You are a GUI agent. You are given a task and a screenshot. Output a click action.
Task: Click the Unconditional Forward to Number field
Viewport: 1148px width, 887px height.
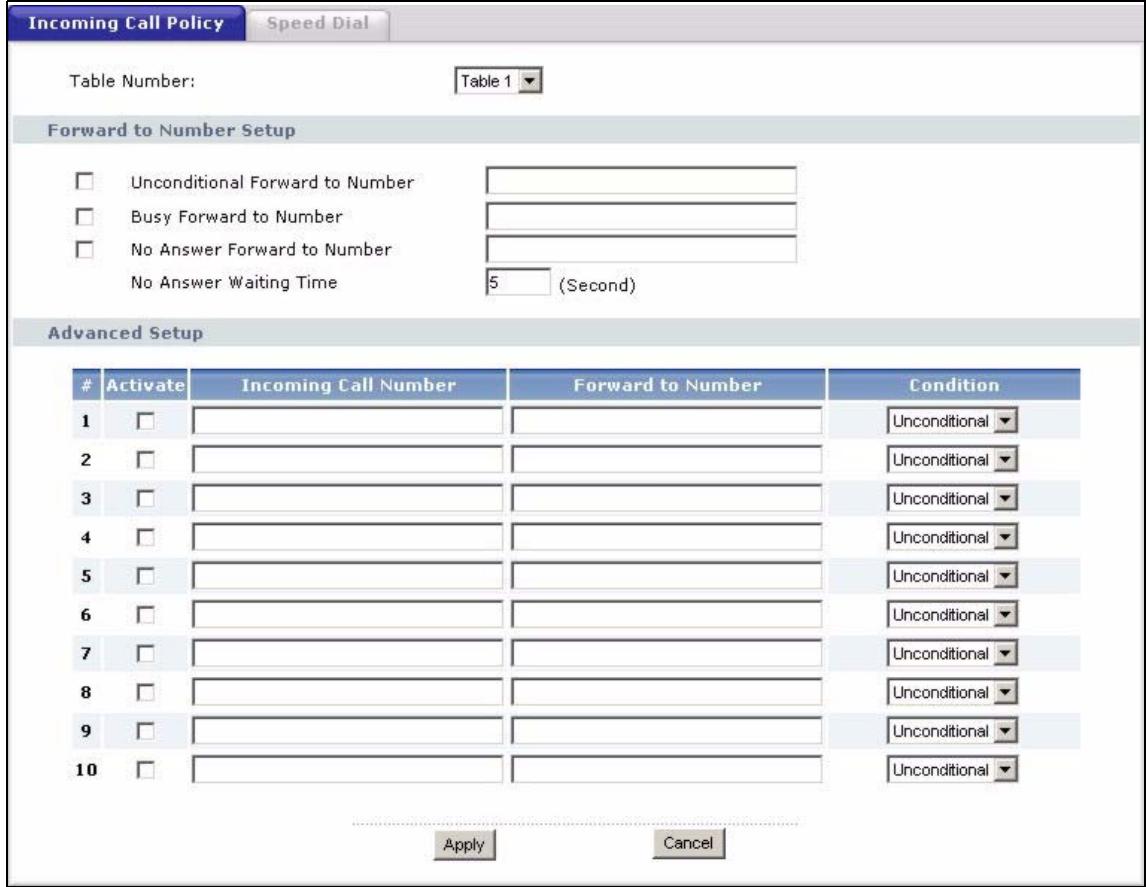coord(641,181)
